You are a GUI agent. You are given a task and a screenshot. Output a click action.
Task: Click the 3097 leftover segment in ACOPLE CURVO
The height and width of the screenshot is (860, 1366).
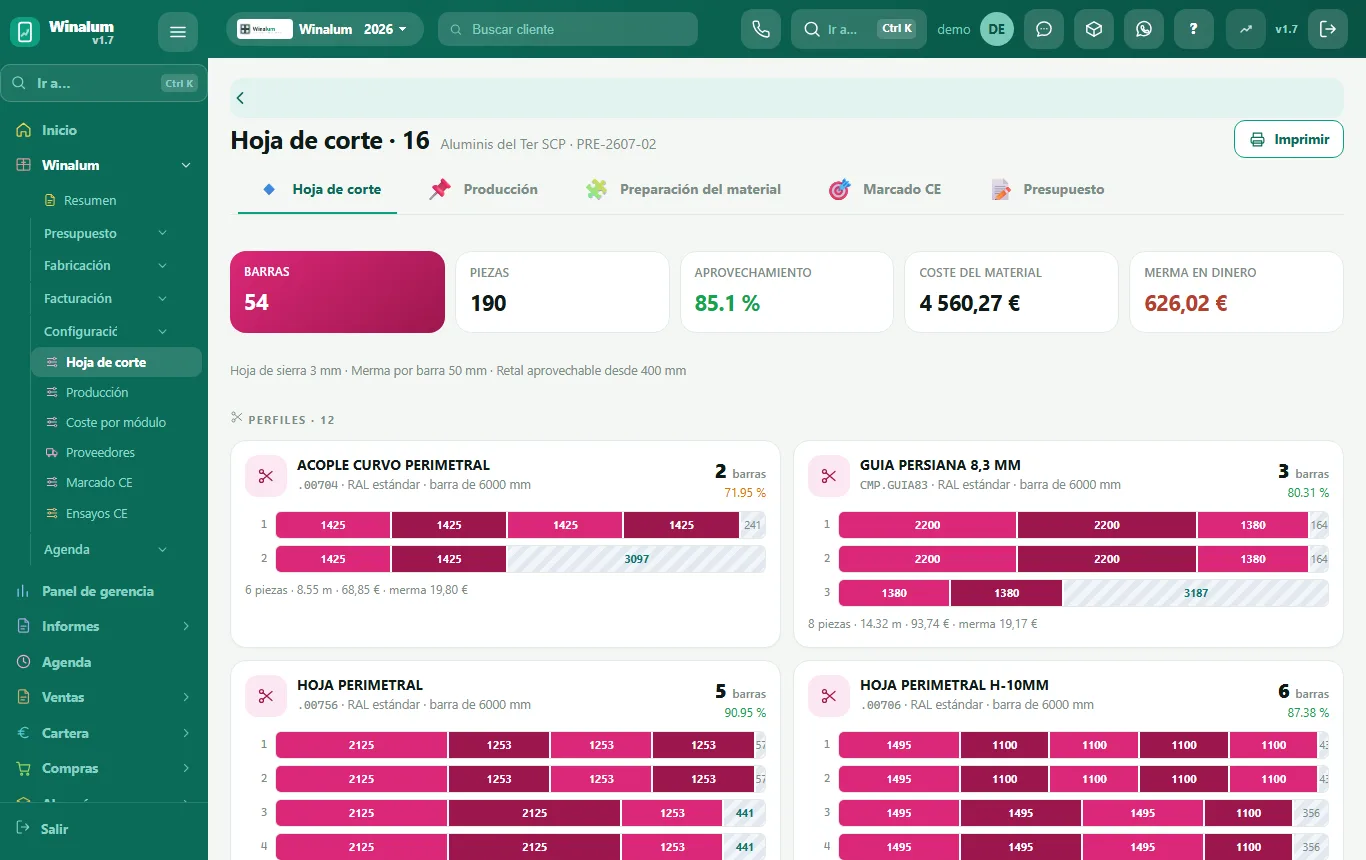click(x=637, y=559)
